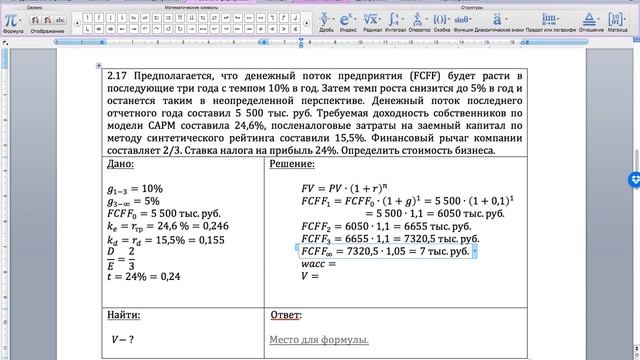Insert the not-equal (≠) symbol
Screen dimensions: 640x360
[260, 29]
